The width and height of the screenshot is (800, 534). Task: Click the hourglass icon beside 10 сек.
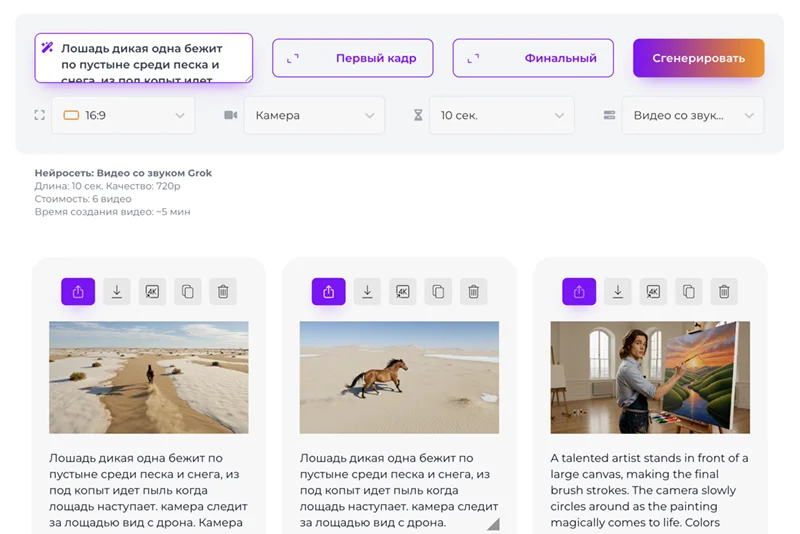click(418, 115)
